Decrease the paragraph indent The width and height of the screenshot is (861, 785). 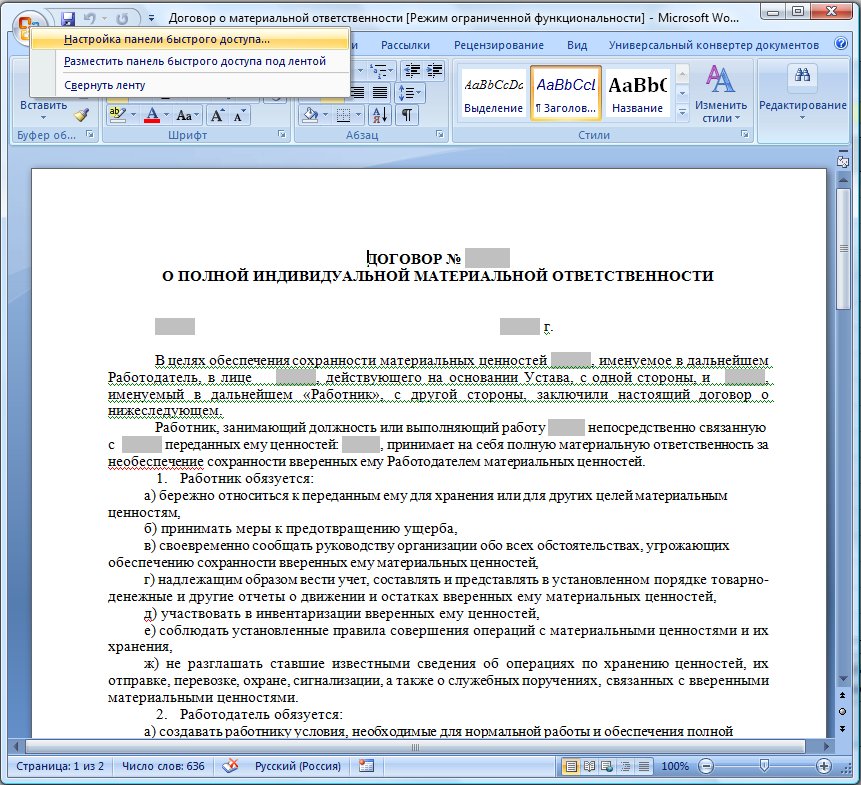[412, 70]
